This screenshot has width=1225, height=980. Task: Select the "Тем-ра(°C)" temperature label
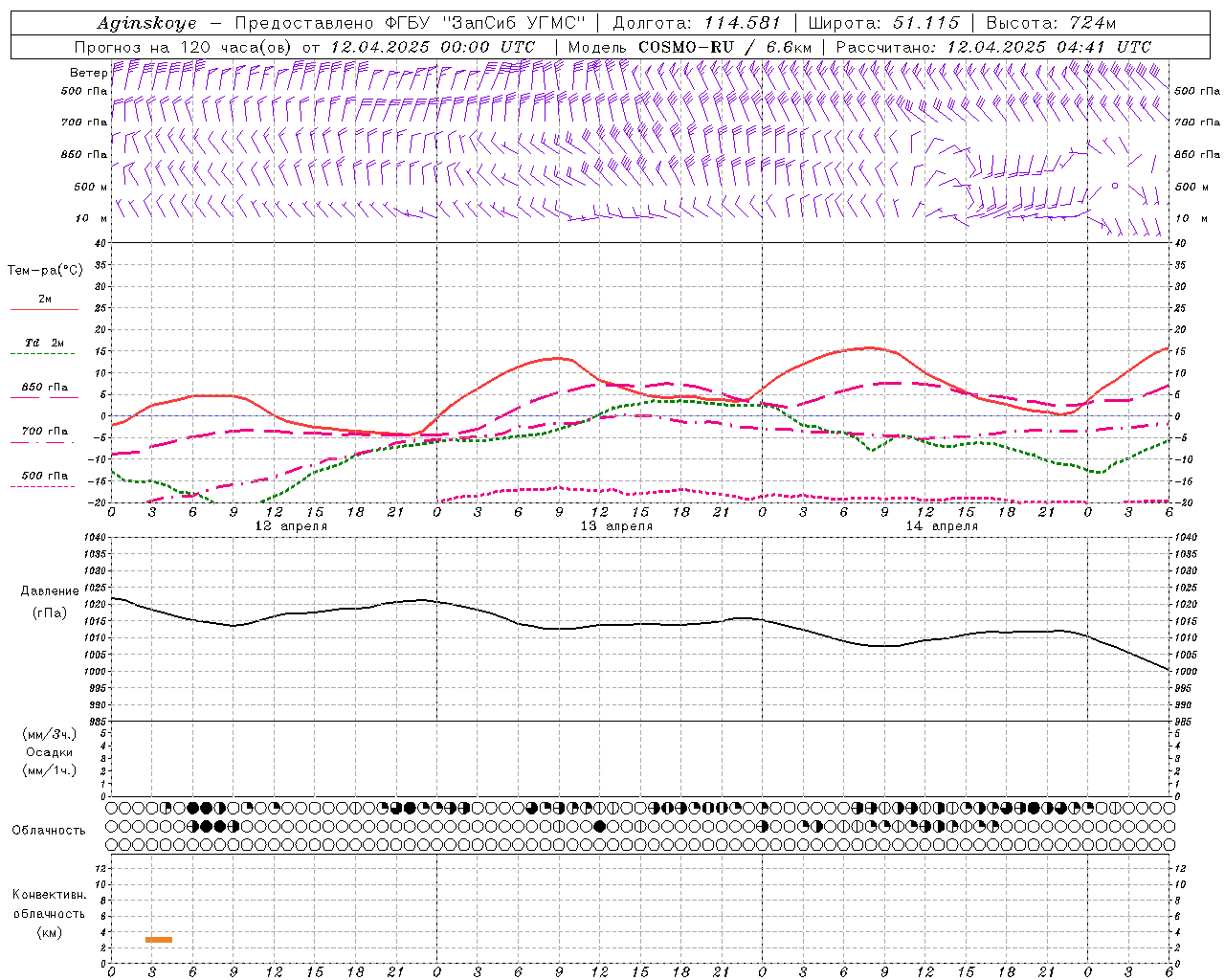[x=45, y=271]
